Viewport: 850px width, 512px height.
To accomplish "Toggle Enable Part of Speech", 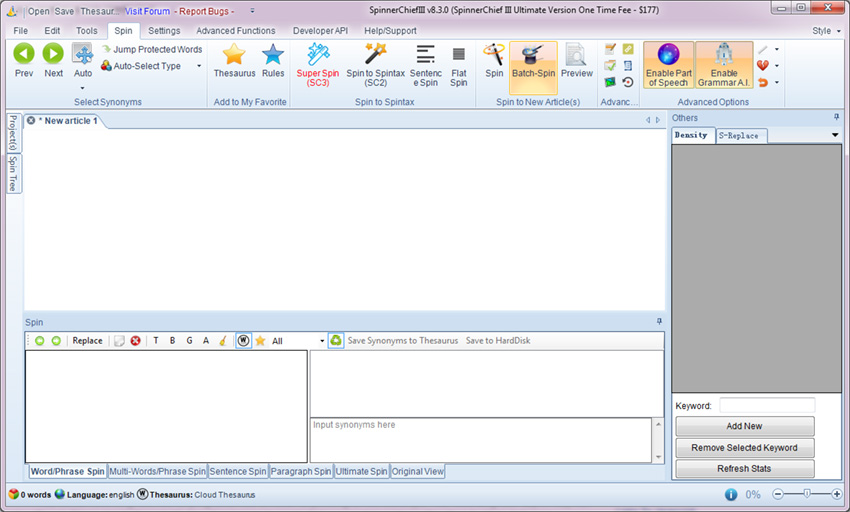I will tap(668, 65).
